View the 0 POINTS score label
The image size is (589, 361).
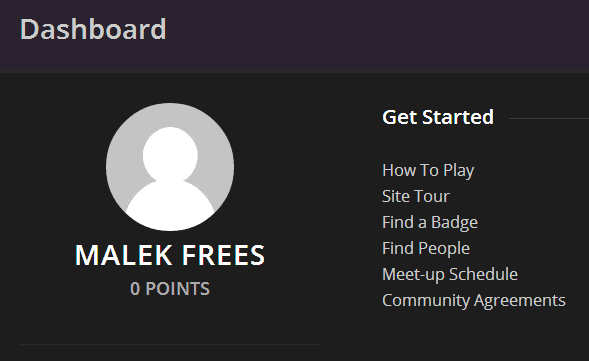170,288
